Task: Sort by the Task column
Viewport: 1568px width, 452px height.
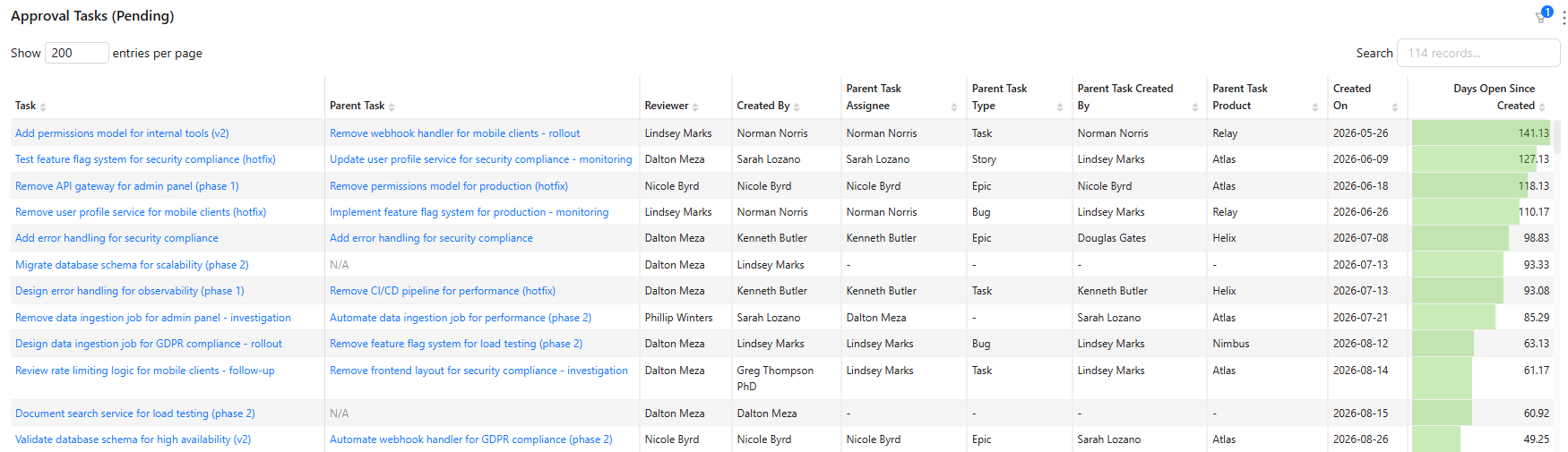Action: point(43,107)
